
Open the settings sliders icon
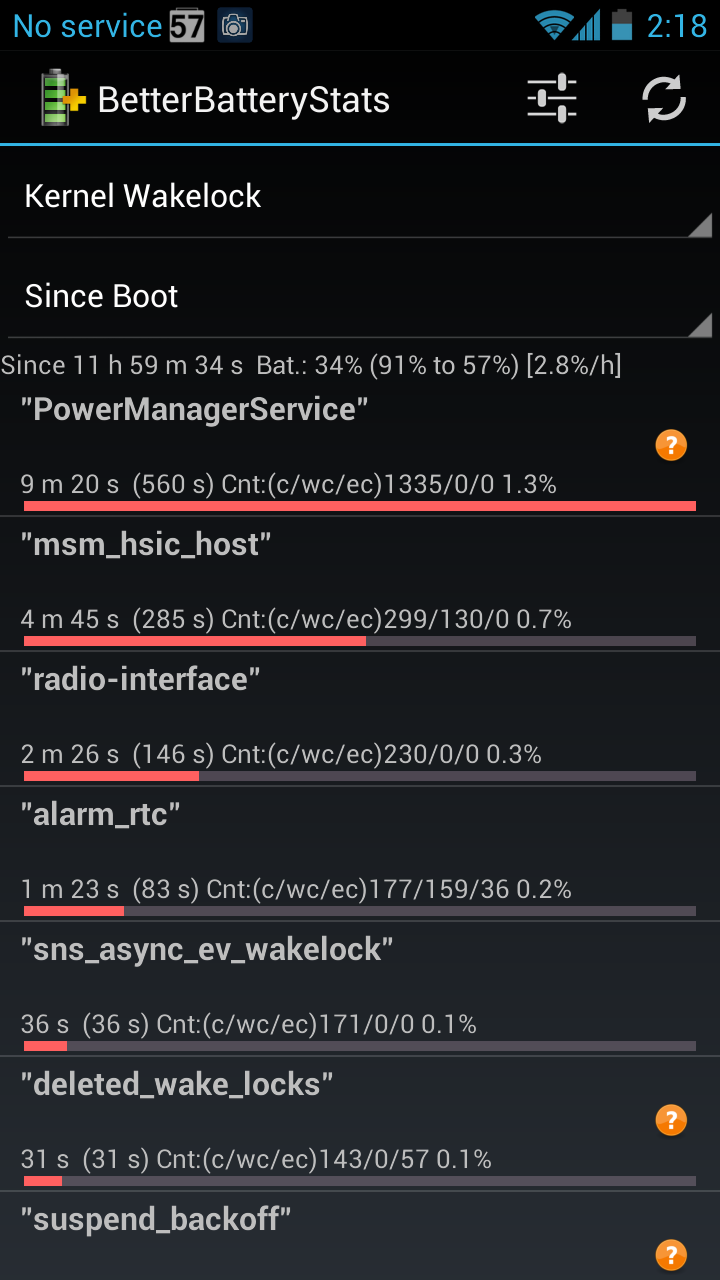click(552, 99)
